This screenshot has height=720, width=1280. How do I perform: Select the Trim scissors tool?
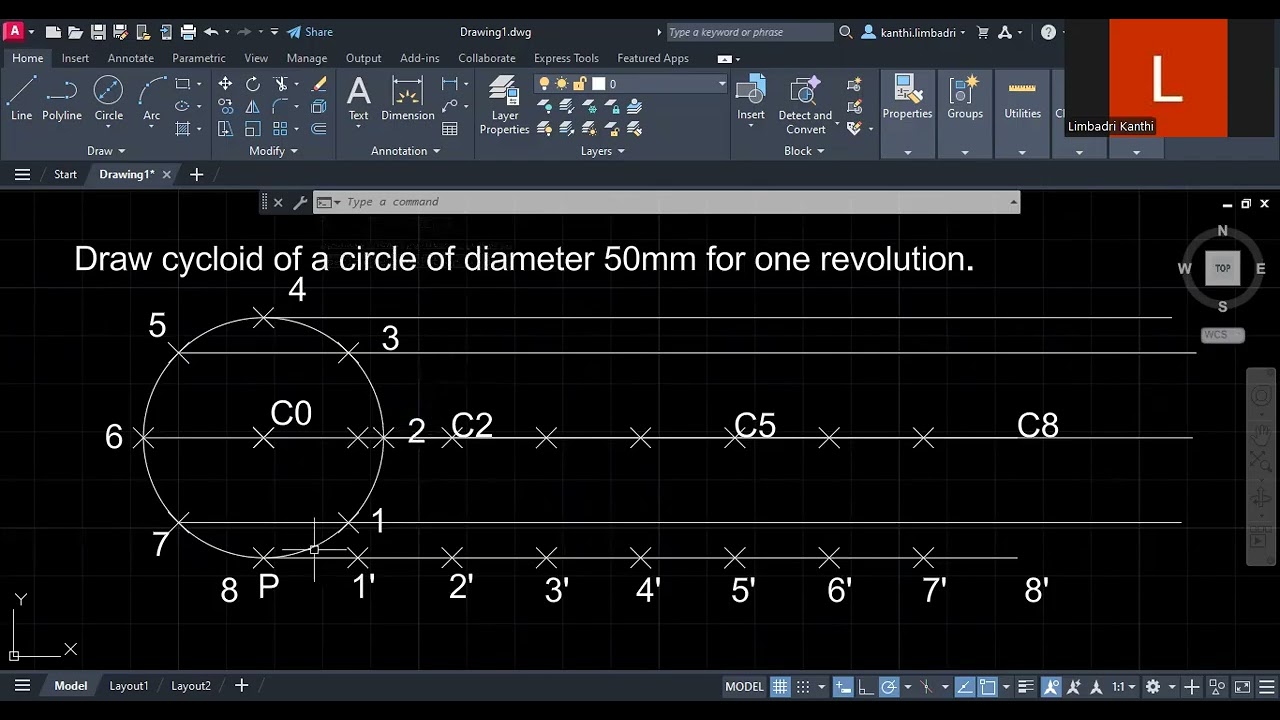coord(281,84)
